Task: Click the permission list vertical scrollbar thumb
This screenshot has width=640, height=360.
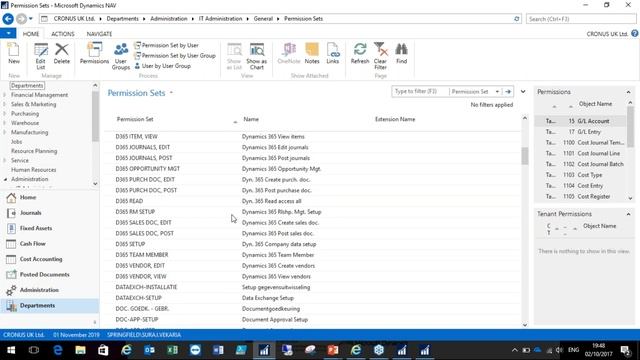Action: [525, 156]
